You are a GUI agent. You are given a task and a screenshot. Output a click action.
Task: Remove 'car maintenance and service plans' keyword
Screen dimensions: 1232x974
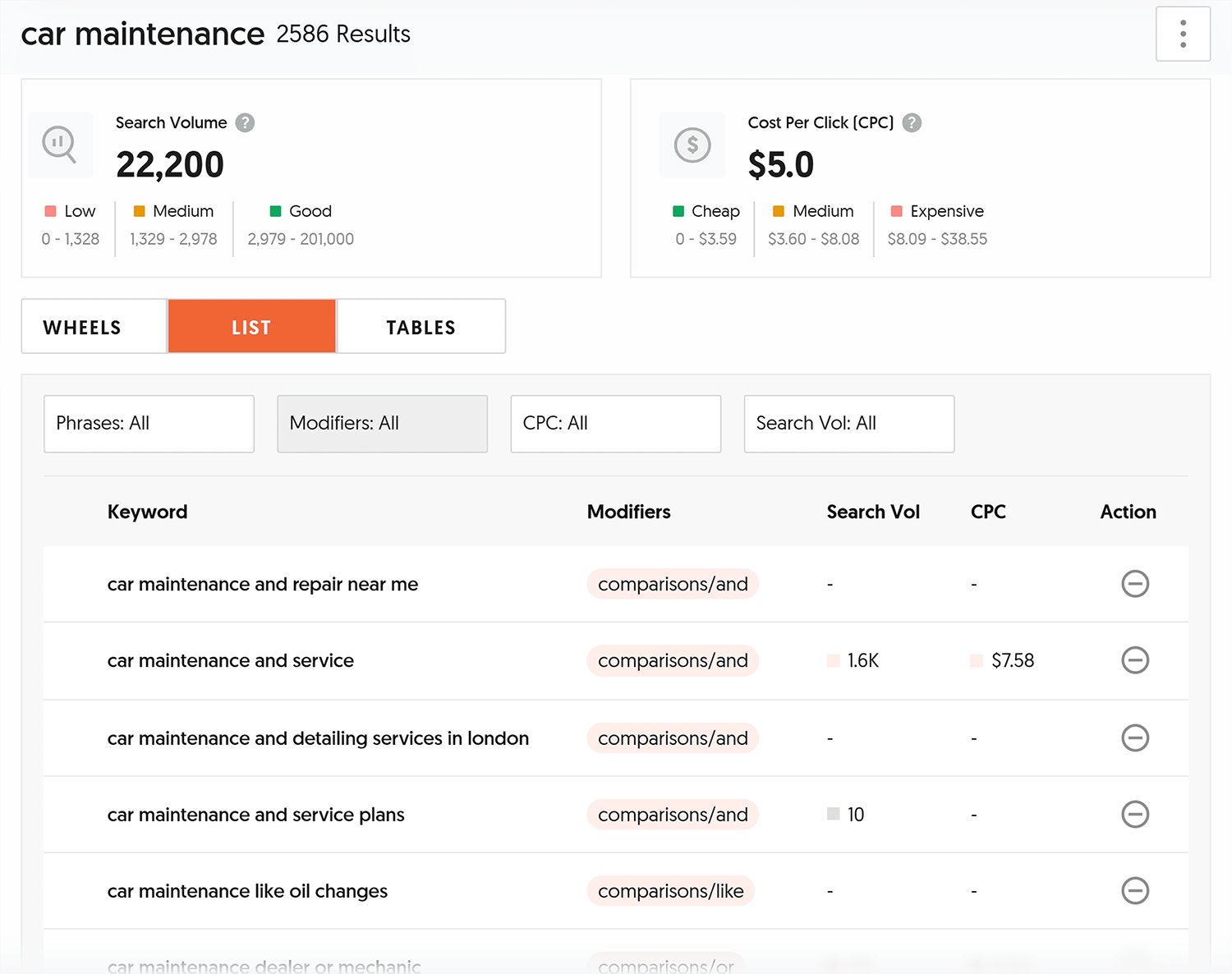(x=1135, y=815)
